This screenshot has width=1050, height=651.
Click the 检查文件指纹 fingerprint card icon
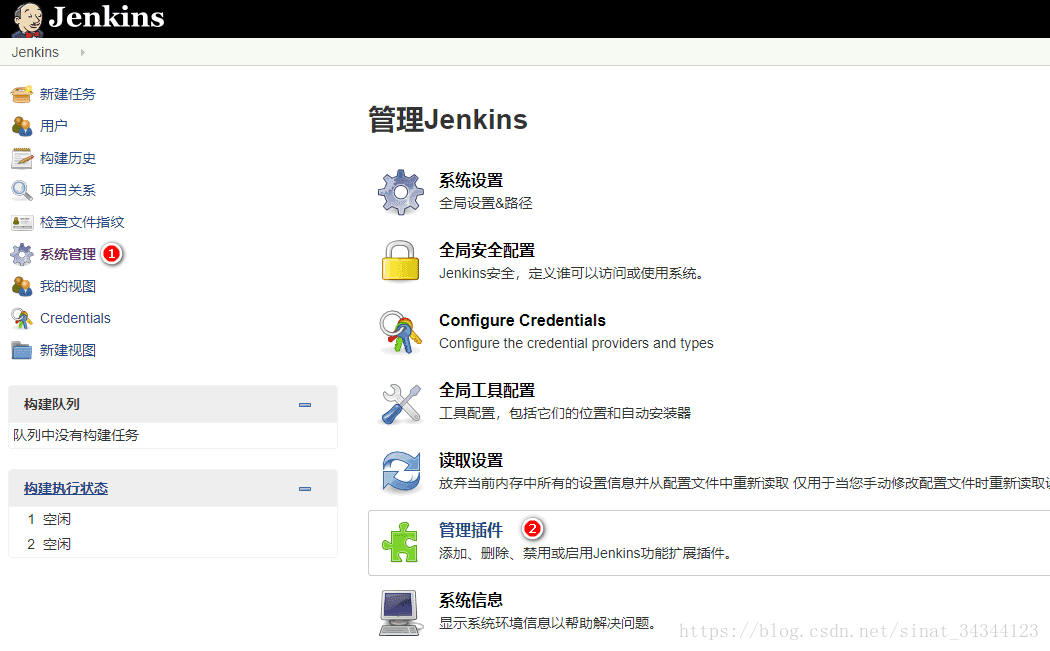tap(21, 222)
